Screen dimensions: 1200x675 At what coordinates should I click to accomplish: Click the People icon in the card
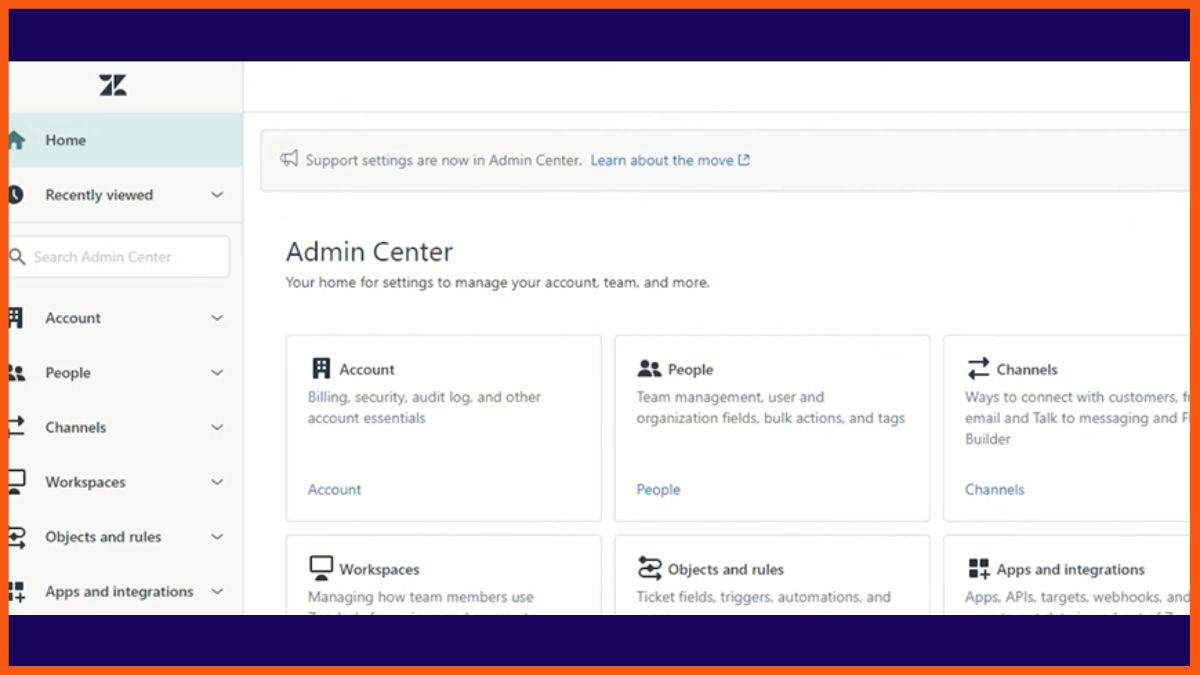tap(649, 369)
